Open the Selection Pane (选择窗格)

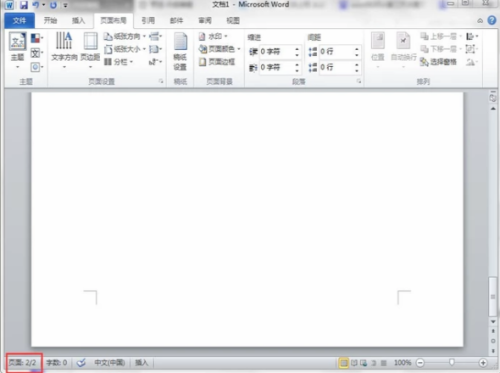click(438, 62)
